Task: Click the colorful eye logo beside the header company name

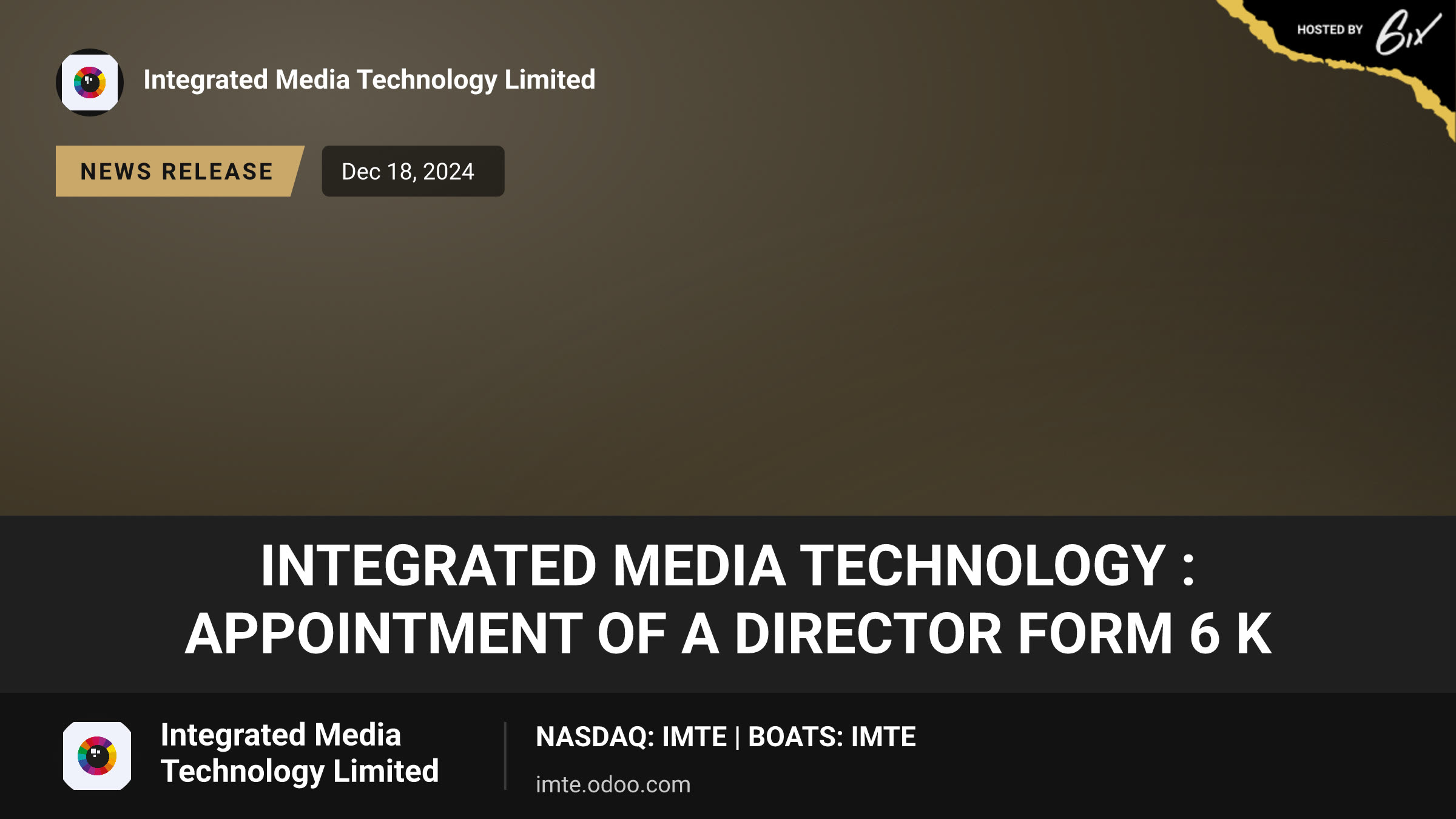Action: tap(90, 83)
